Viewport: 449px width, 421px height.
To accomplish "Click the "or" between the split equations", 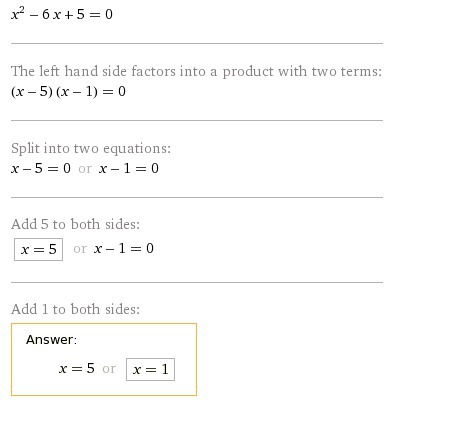I will (85, 169).
